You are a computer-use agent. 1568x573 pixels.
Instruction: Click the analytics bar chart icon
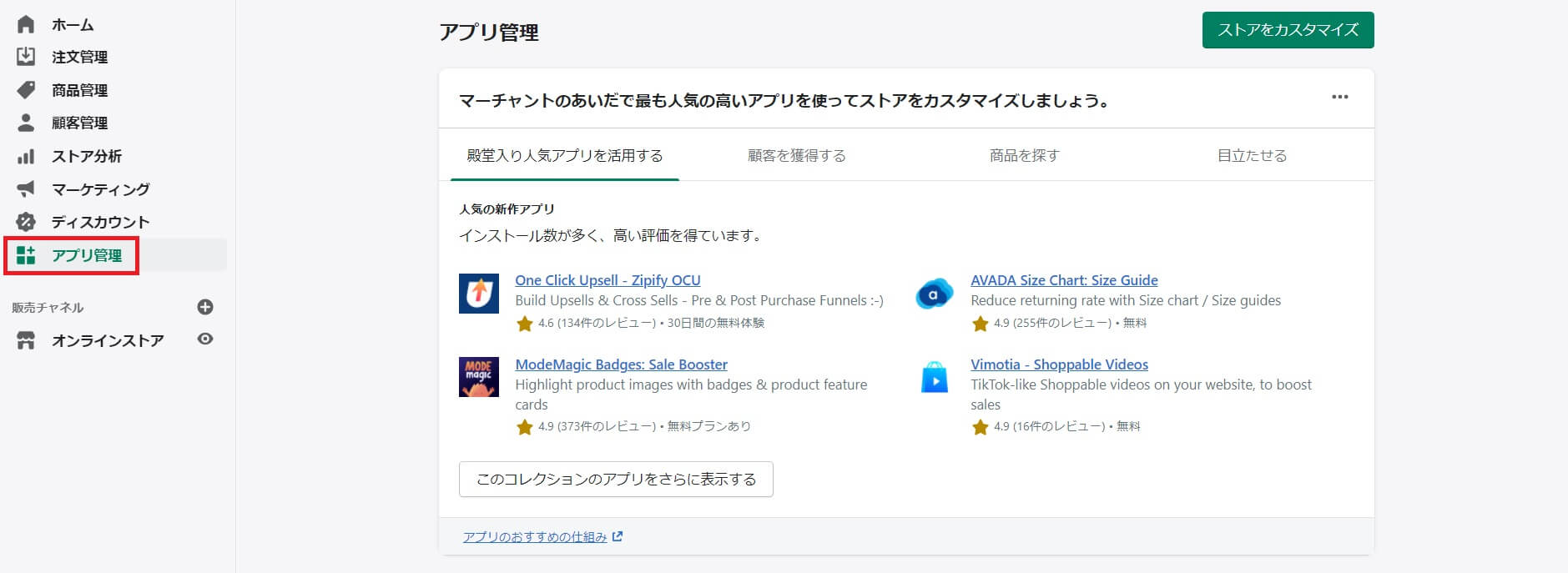click(26, 156)
